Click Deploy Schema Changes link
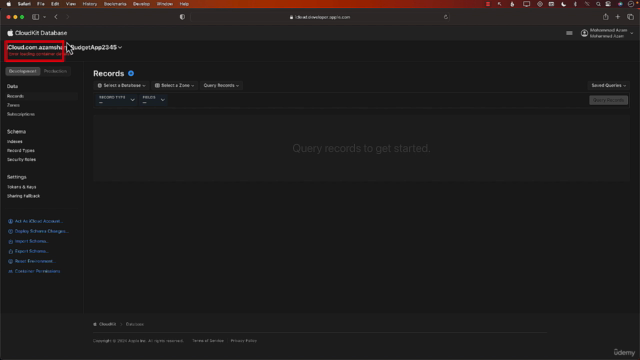Viewport: 640px width, 360px height. click(38, 231)
